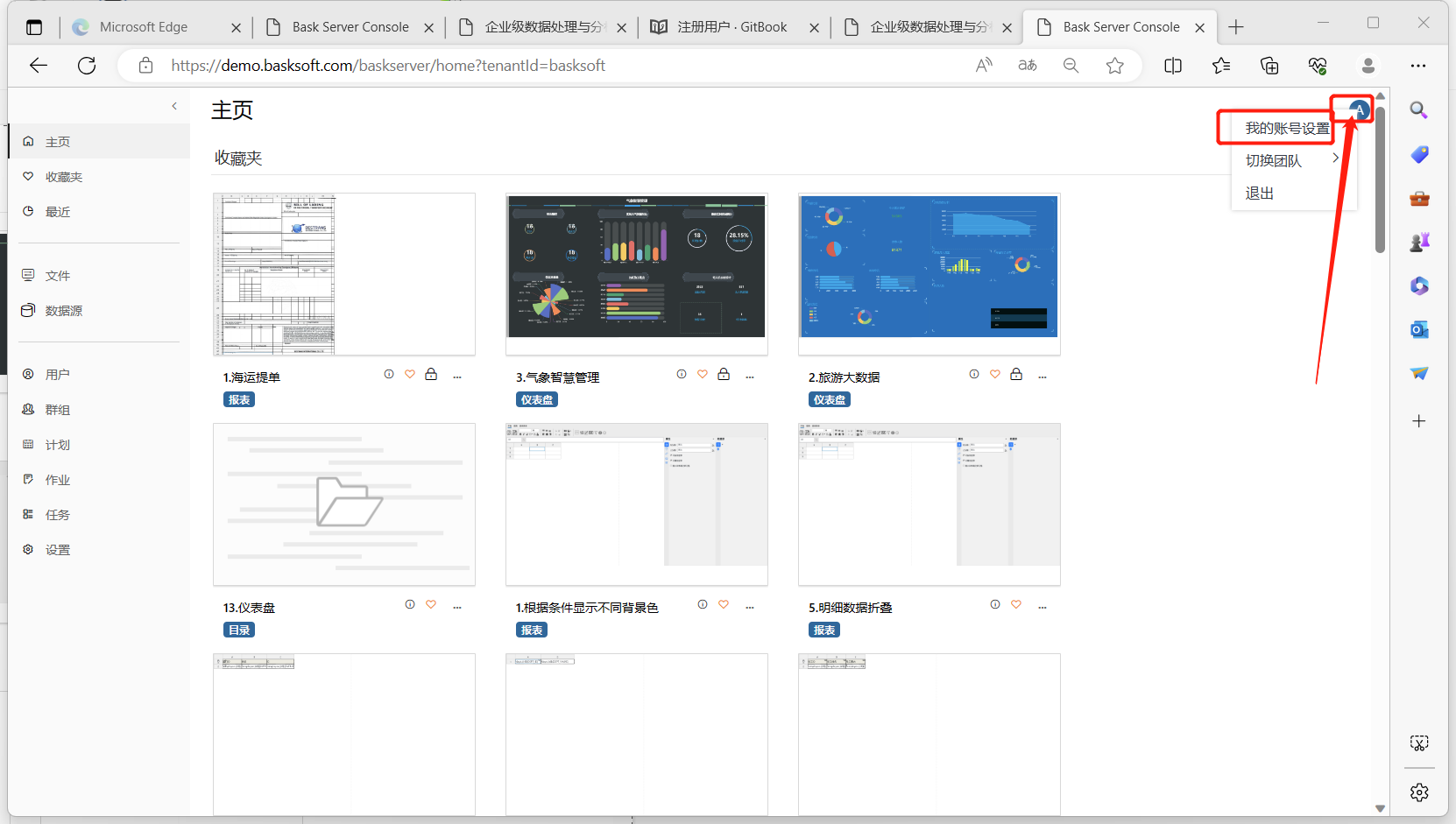Open 主页 in the left sidebar
The width and height of the screenshot is (1456, 824).
(99, 141)
